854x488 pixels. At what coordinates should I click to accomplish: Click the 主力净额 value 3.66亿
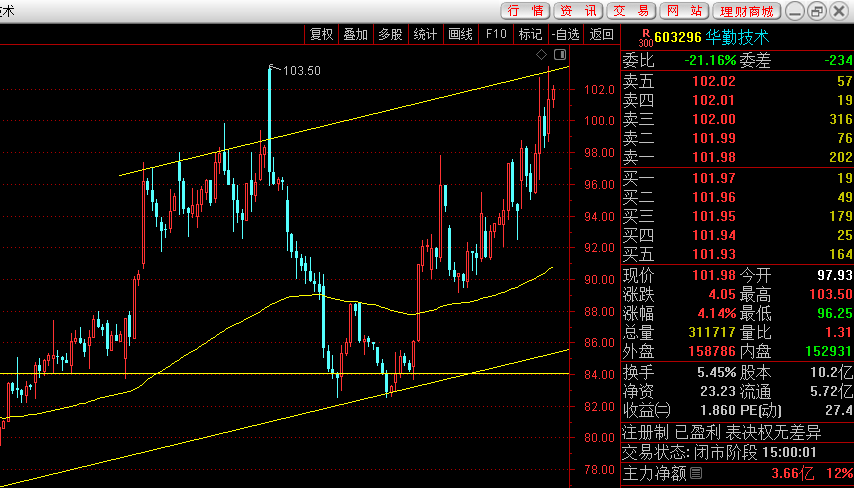point(792,473)
